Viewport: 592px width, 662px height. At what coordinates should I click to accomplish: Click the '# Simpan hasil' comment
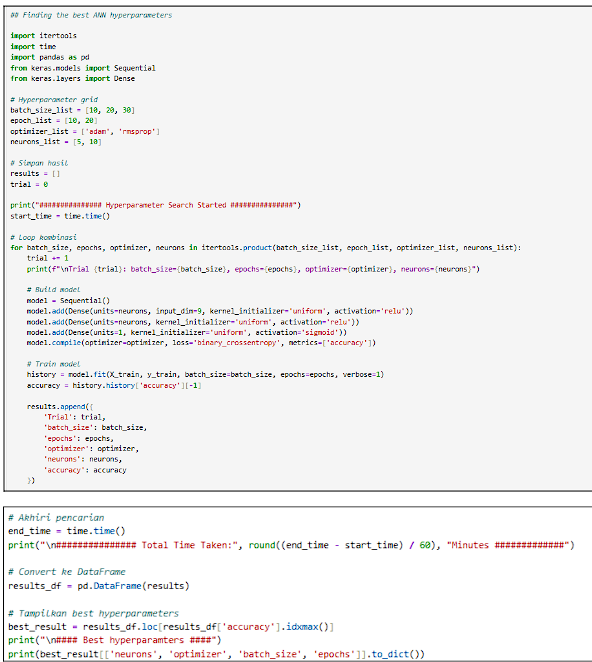(39, 163)
